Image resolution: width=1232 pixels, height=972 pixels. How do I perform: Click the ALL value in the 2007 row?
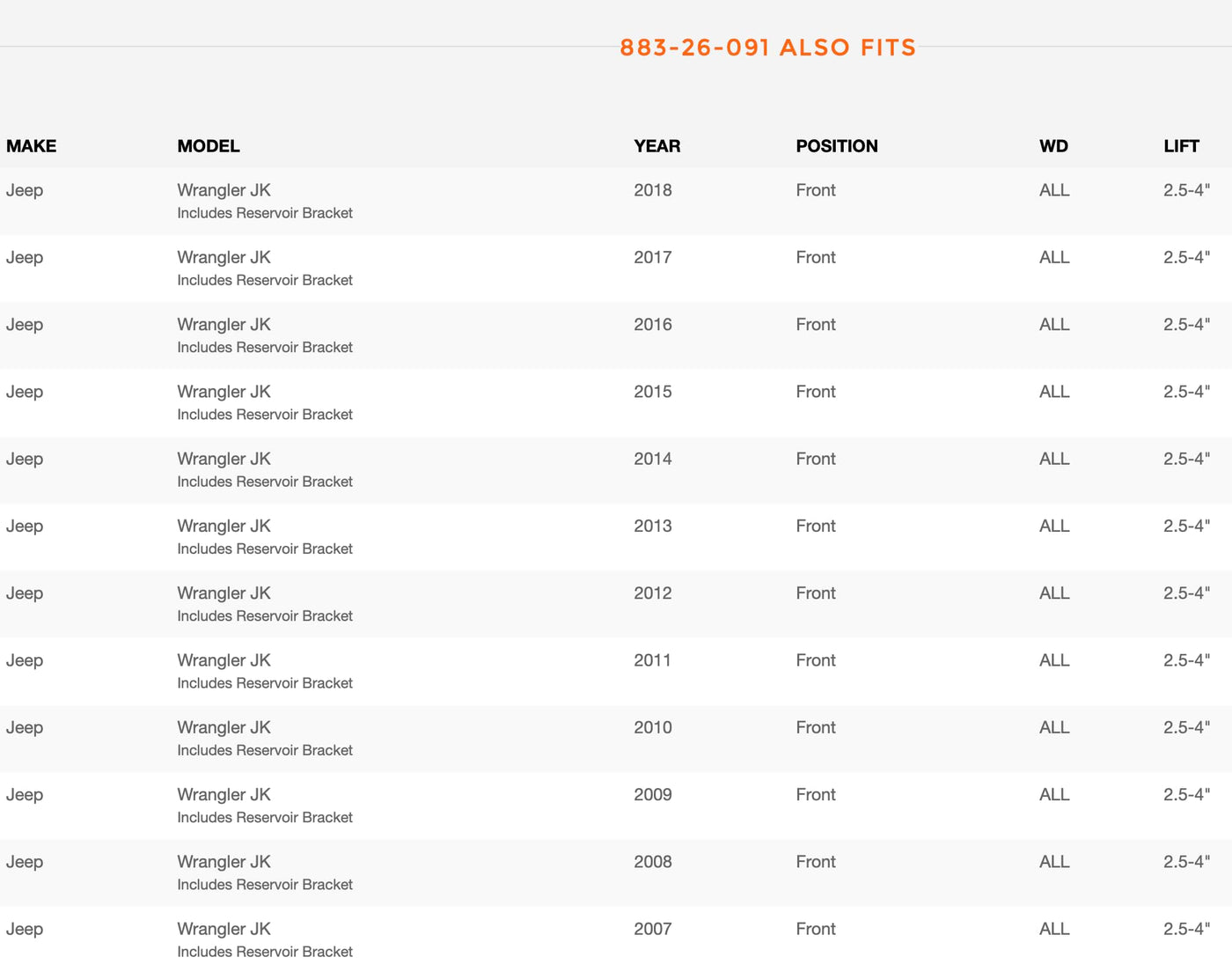point(1054,929)
